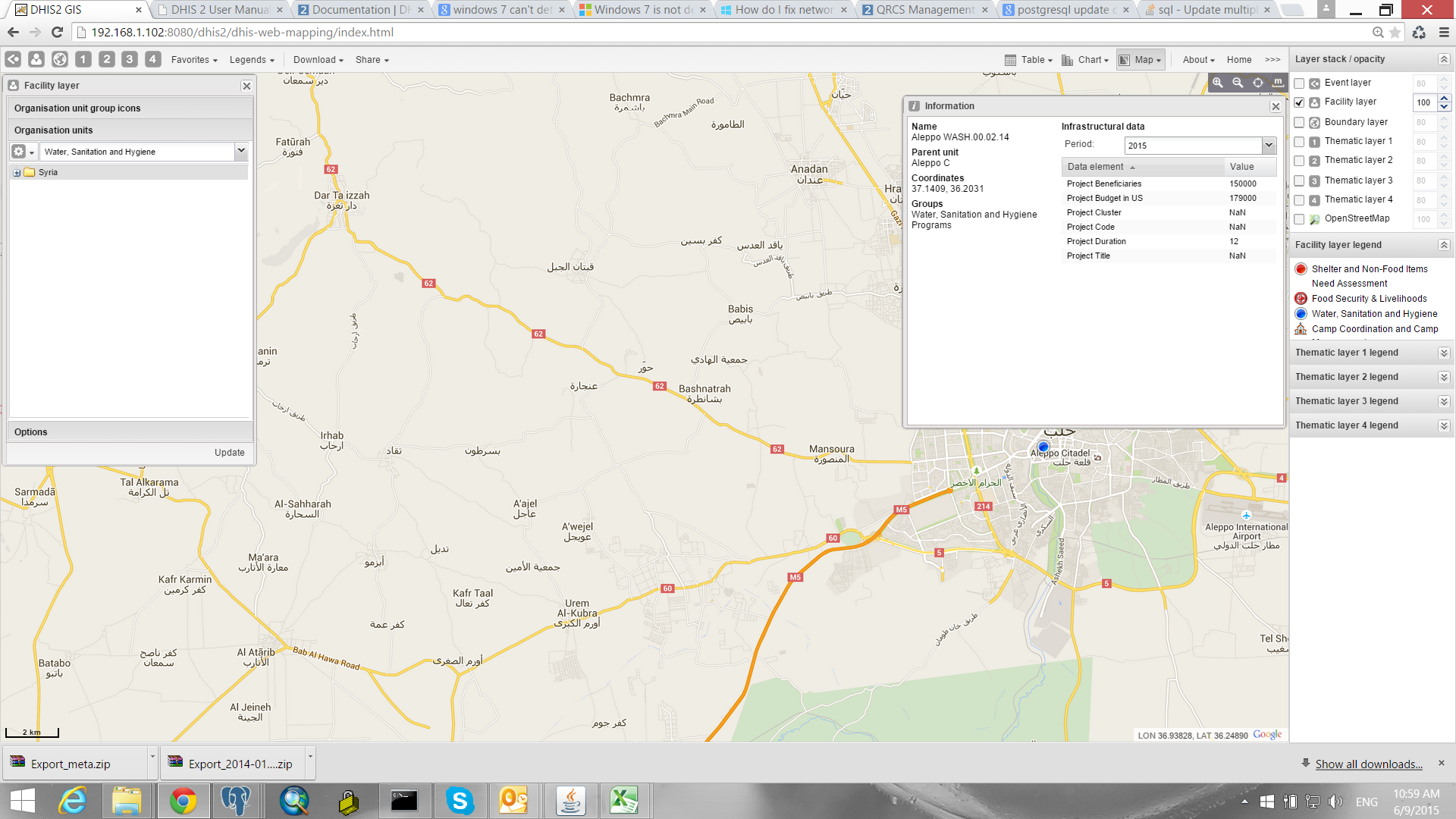Expand Thematic layer 1 legend panel
Viewport: 1456px width, 819px height.
(1443, 353)
